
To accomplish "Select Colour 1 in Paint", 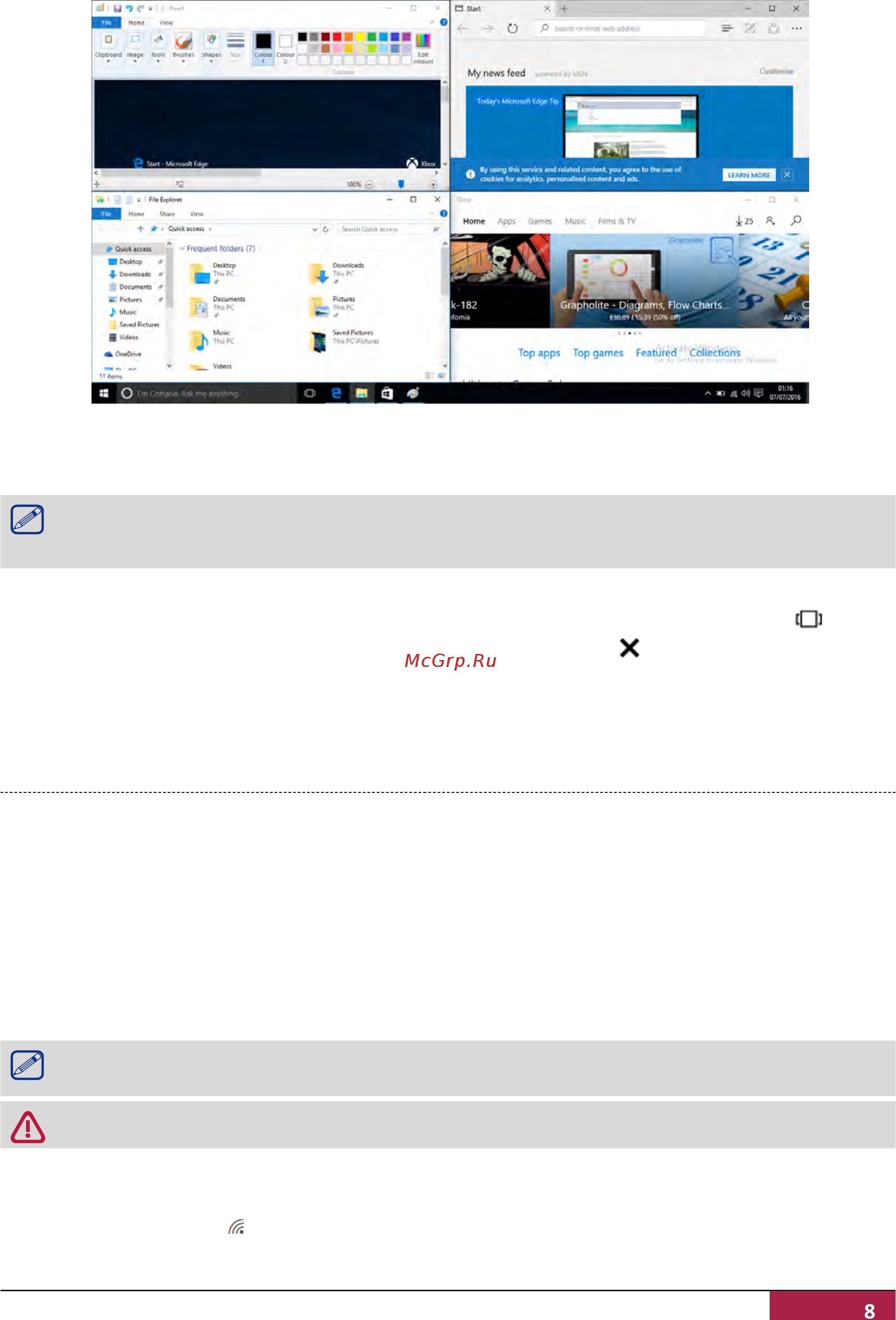I will (263, 47).
